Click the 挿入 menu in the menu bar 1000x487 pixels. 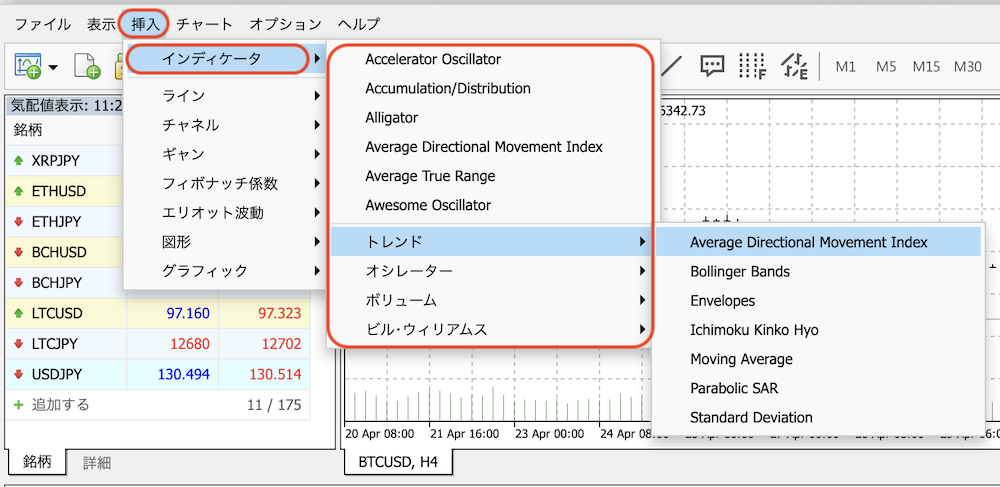(x=143, y=24)
